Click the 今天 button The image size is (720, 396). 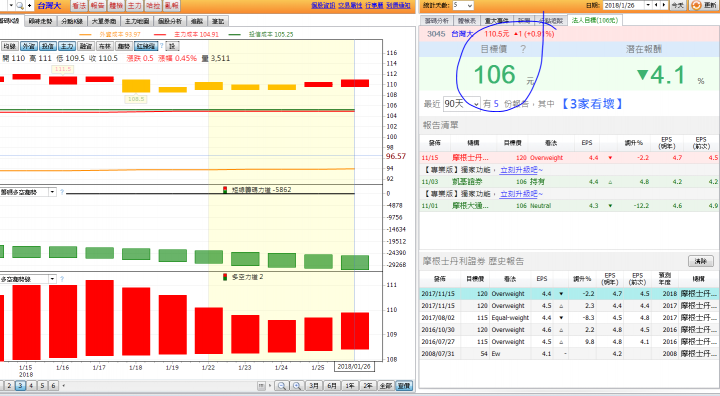[678, 6]
